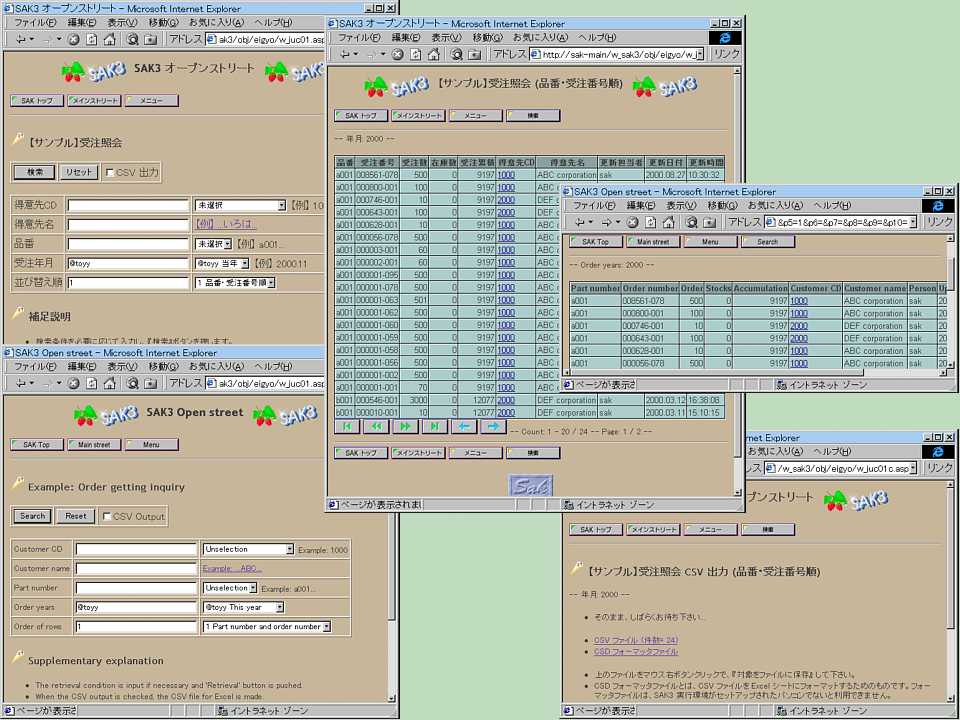
Task: Click Refresh icon in English results window toolbar
Action: 651,222
